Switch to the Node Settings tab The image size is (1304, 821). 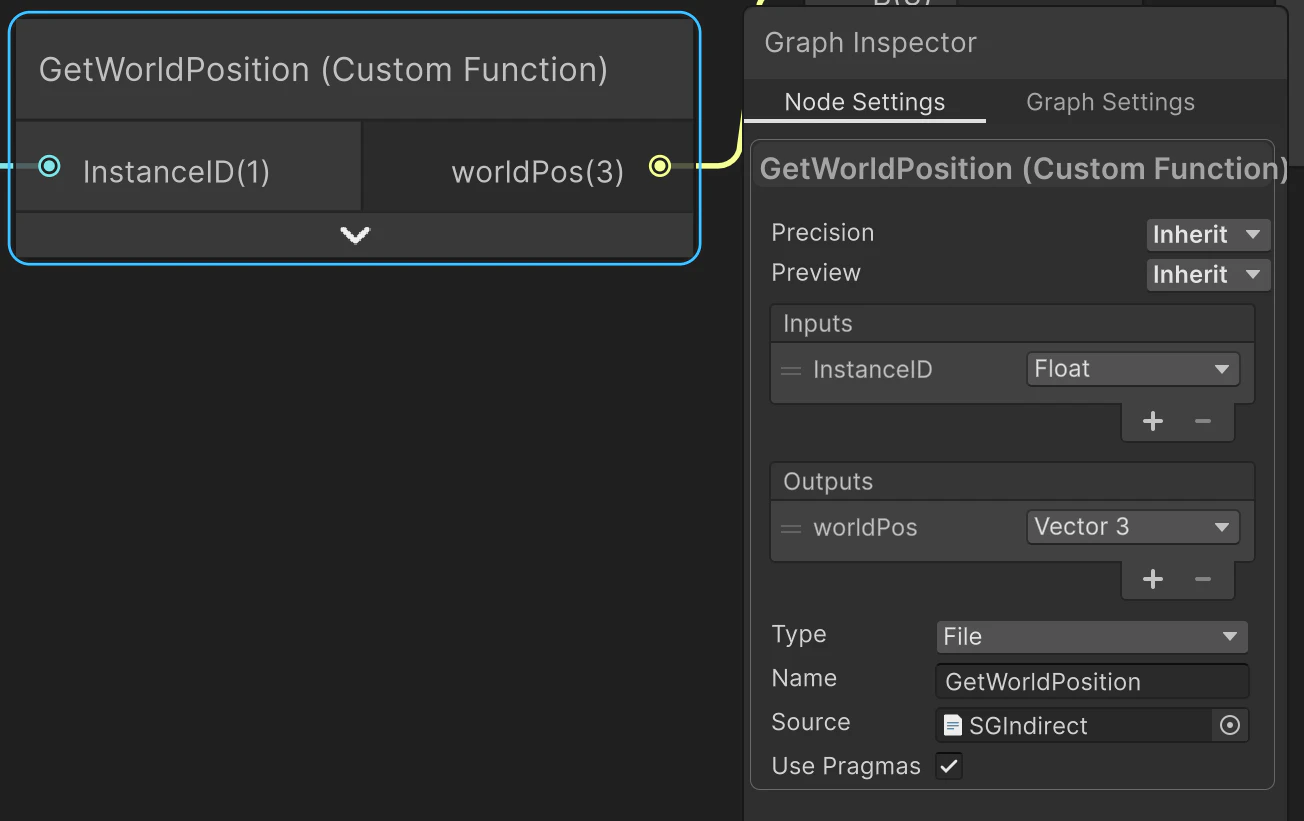point(865,102)
